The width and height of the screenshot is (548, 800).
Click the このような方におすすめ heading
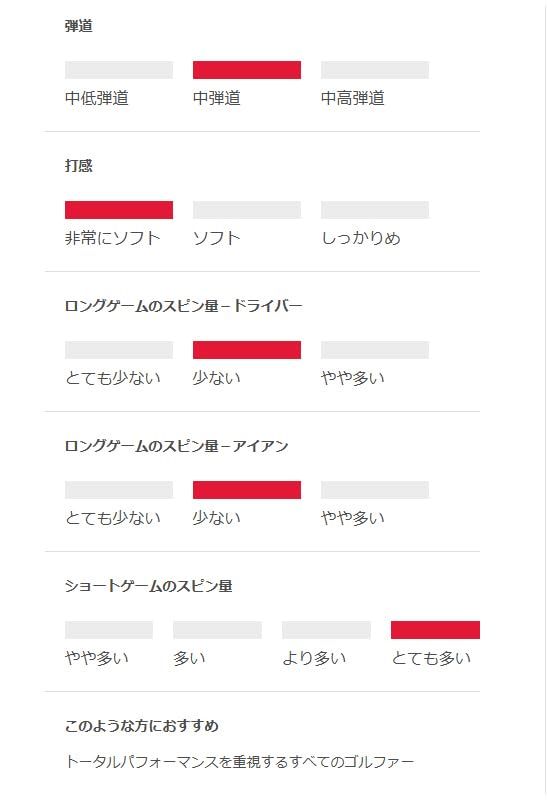pos(142,726)
